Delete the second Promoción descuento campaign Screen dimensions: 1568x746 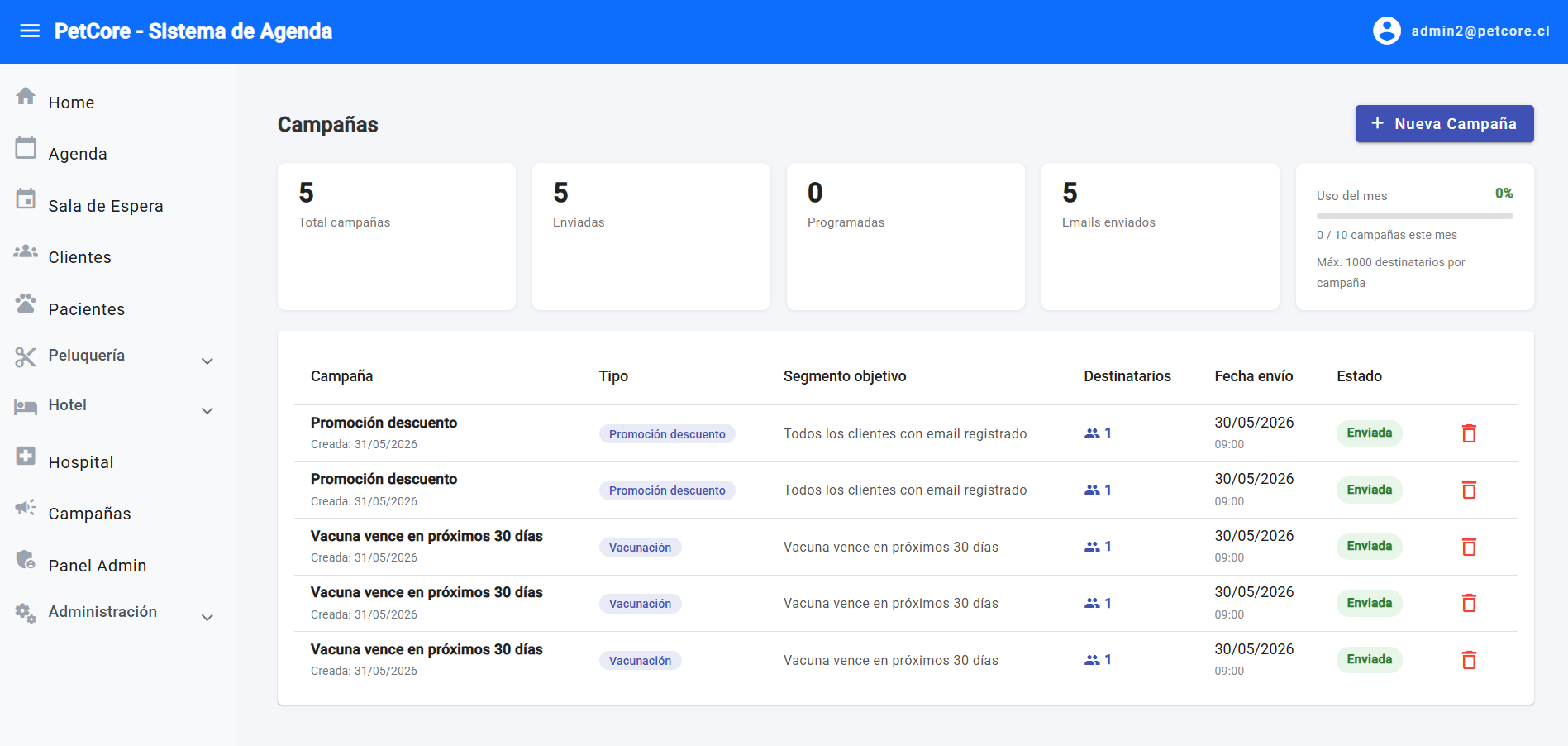click(1469, 490)
